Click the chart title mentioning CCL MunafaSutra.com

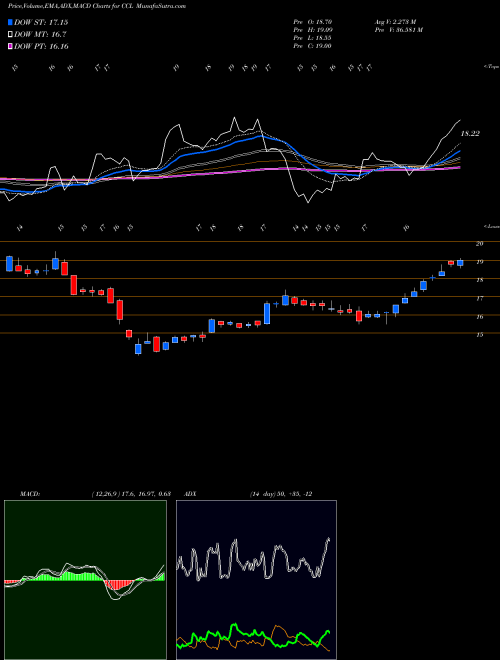coord(97,6)
